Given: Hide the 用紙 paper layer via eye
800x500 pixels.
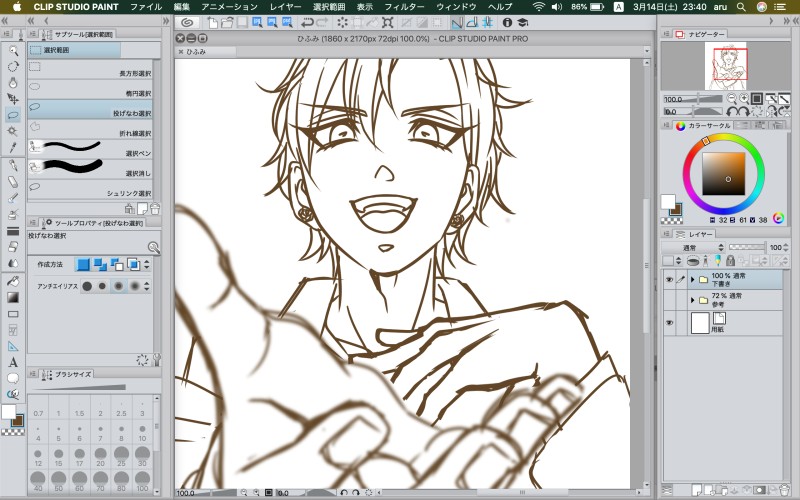Looking at the screenshot, I should 669,322.
